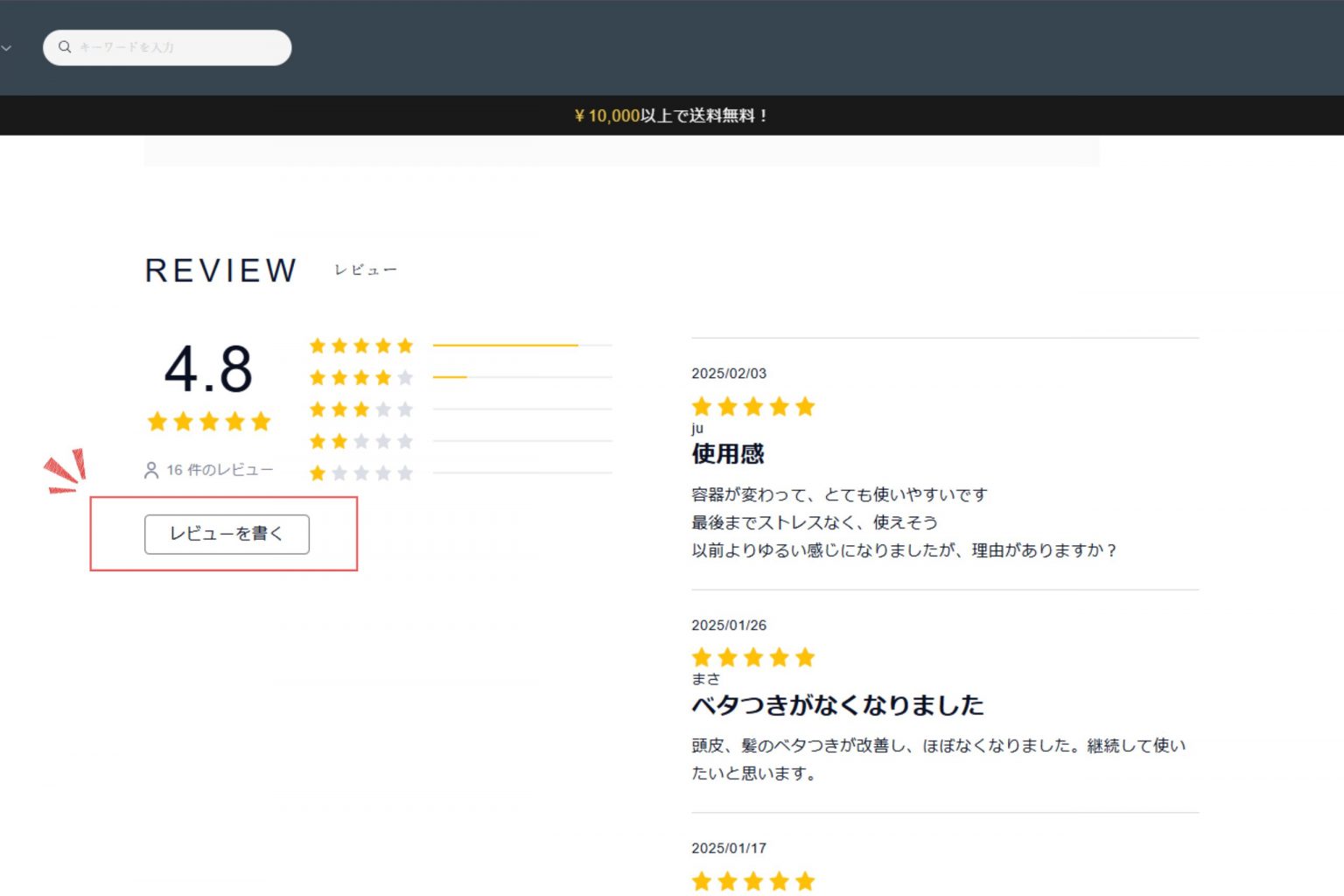Image resolution: width=1344 pixels, height=896 pixels.
Task: Click the four-star rating progress bar
Action: [521, 377]
